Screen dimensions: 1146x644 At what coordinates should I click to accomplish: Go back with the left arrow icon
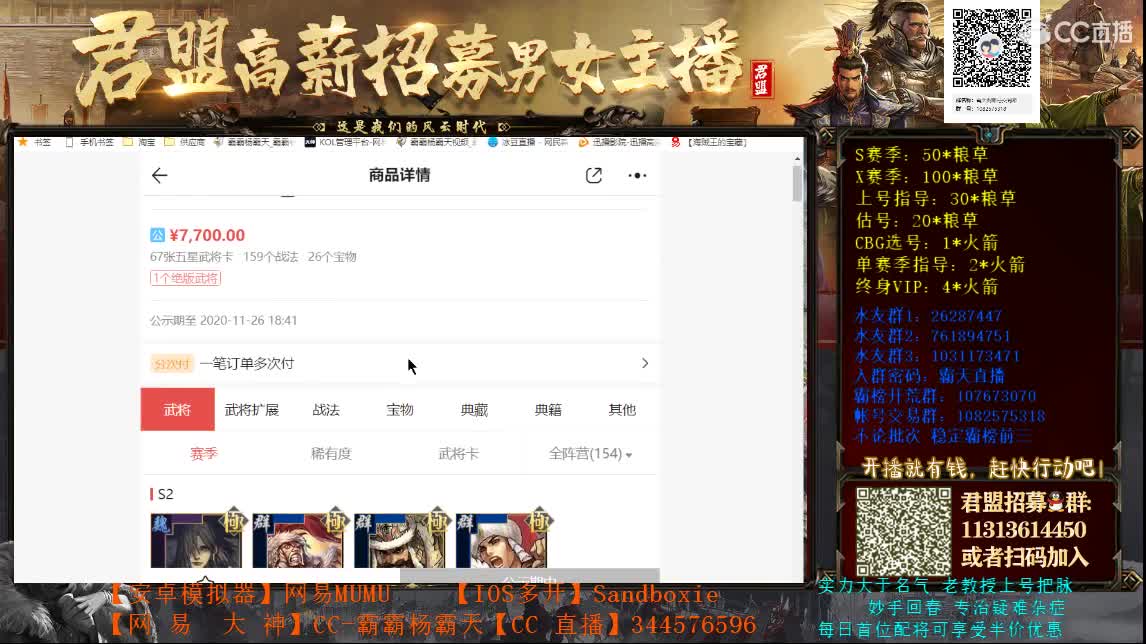point(159,175)
